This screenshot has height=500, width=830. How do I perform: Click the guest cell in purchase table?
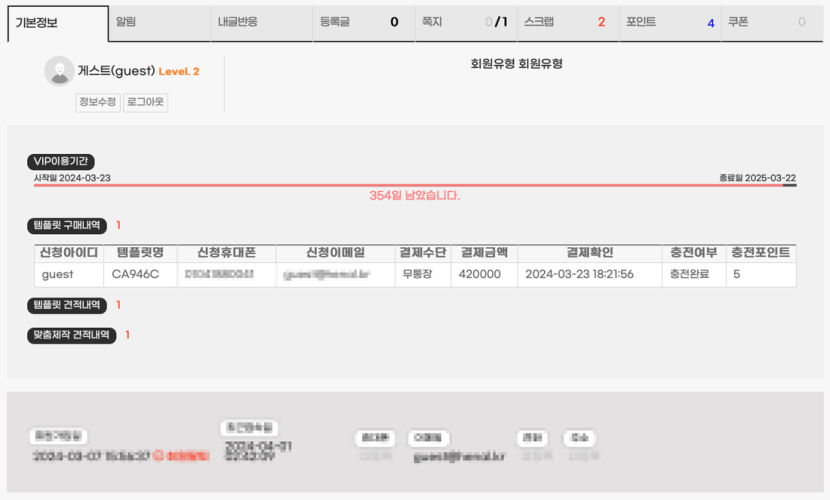pos(69,274)
